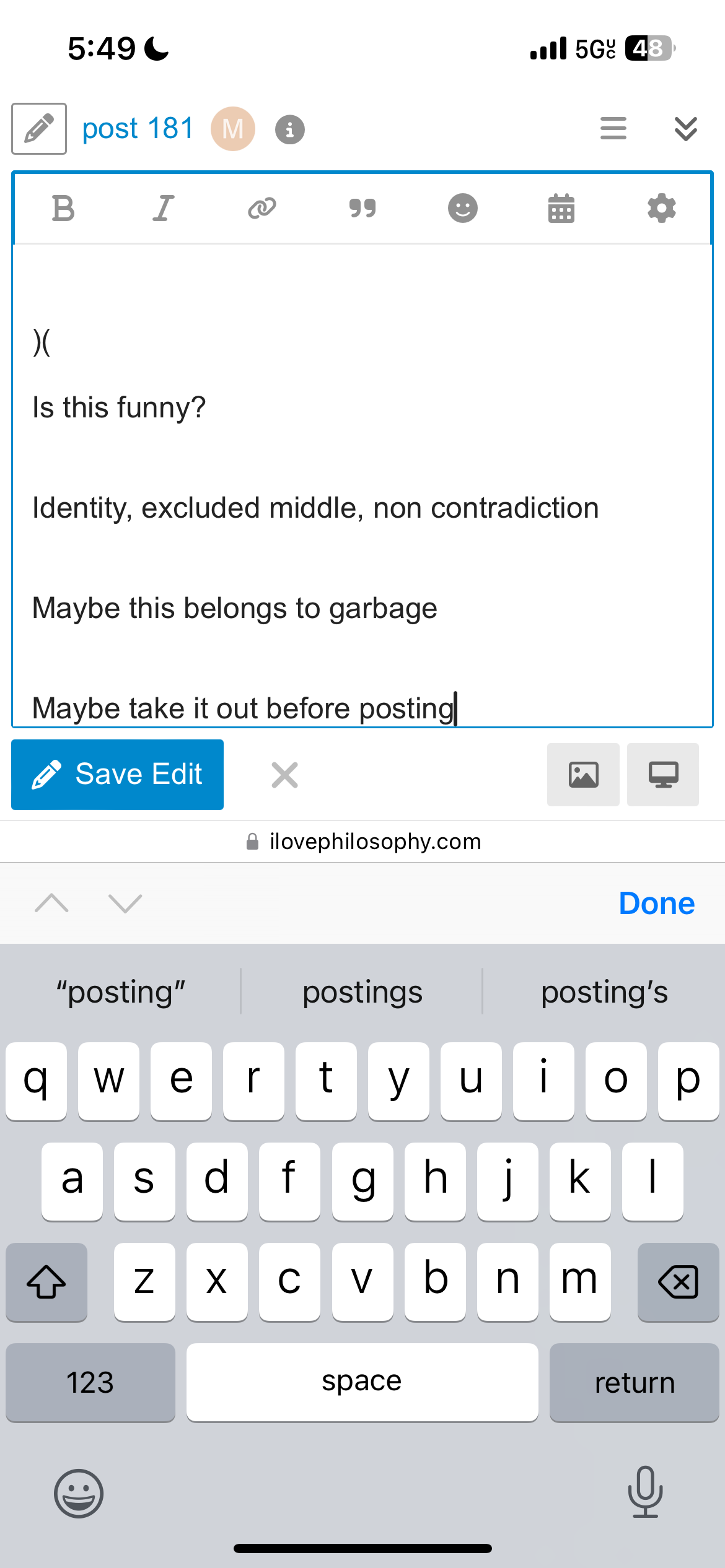Collapse the composer with the double chevron
Viewport: 725px width, 1568px height.
686,129
